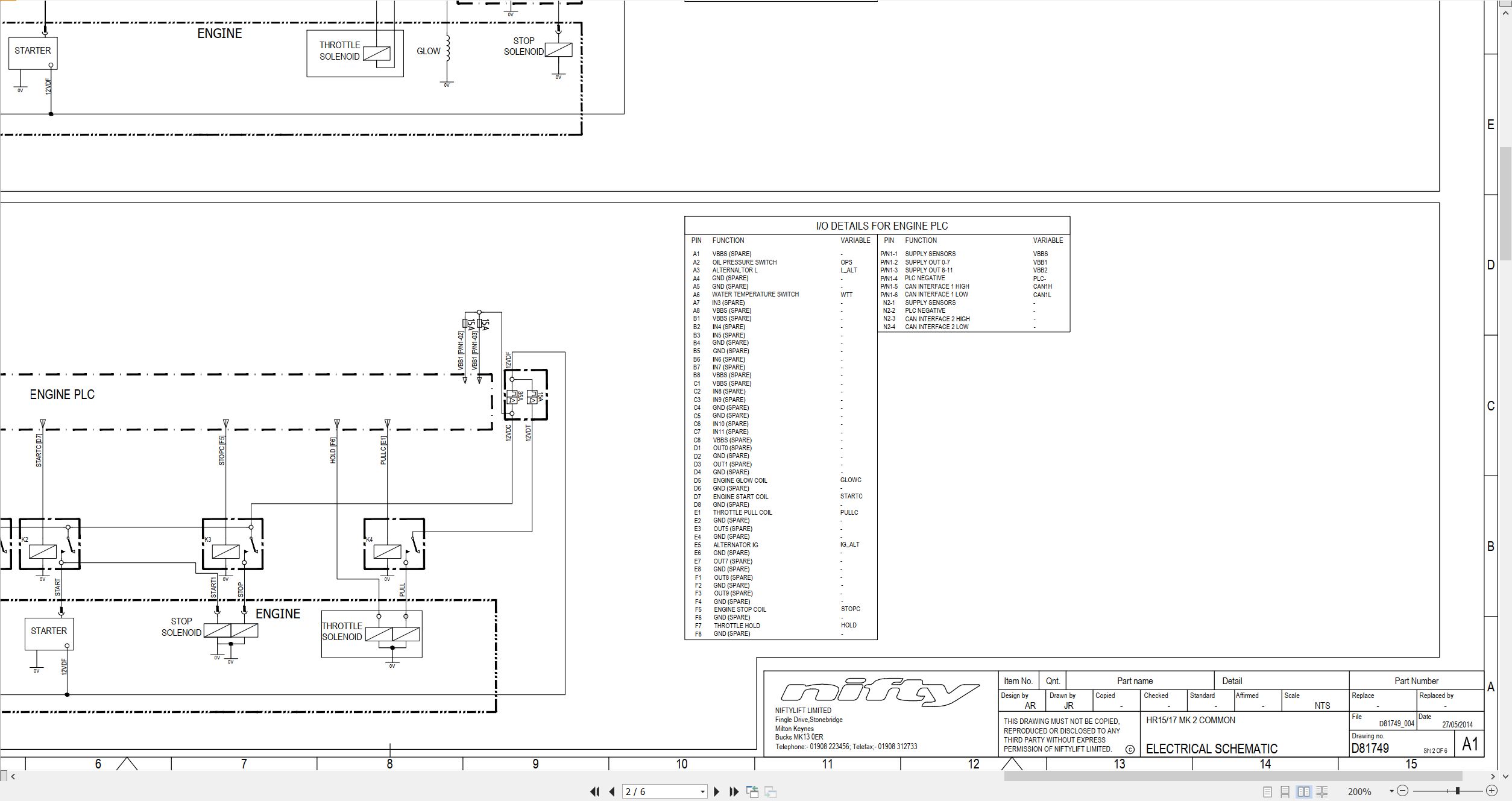Click the K3 relay symbol
This screenshot has height=801, width=1512.
pyautogui.click(x=232, y=544)
